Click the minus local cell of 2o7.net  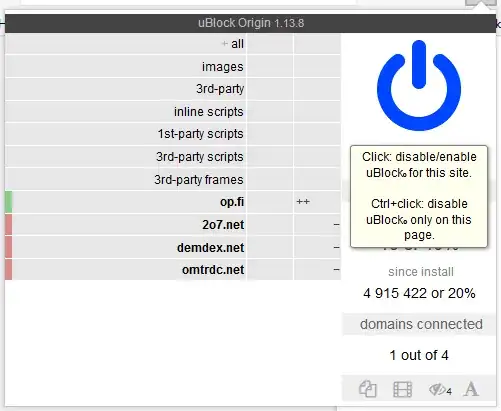pyautogui.click(x=317, y=225)
